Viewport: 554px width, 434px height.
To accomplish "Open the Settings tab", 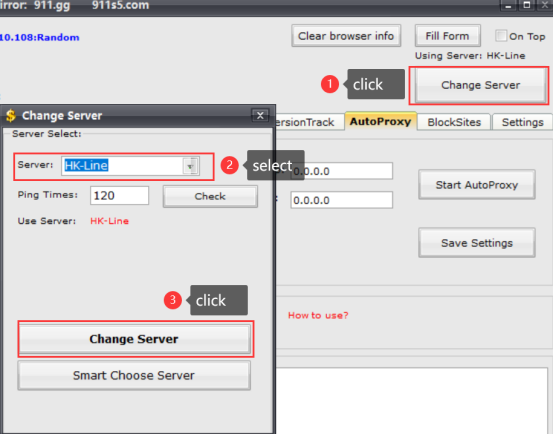I will pyautogui.click(x=522, y=122).
